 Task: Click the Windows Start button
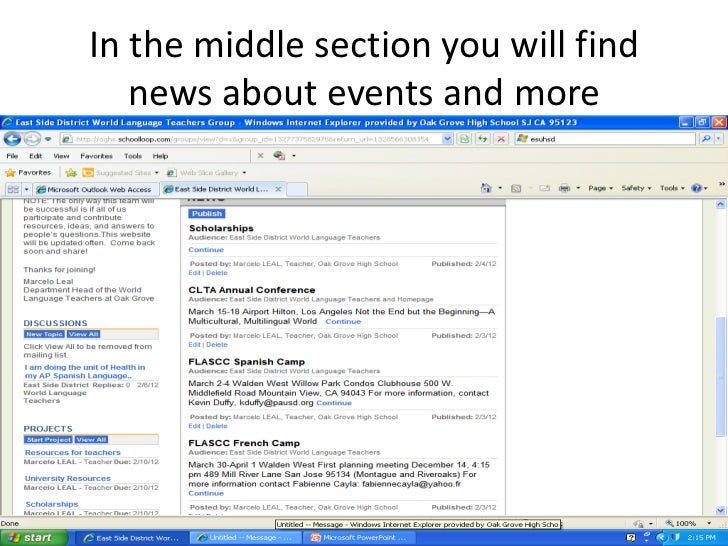point(33,538)
